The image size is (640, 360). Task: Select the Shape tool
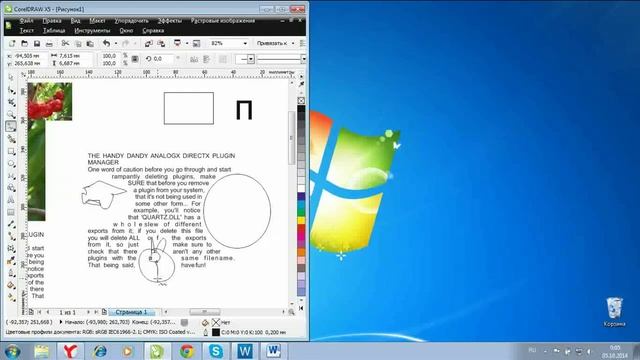11,90
